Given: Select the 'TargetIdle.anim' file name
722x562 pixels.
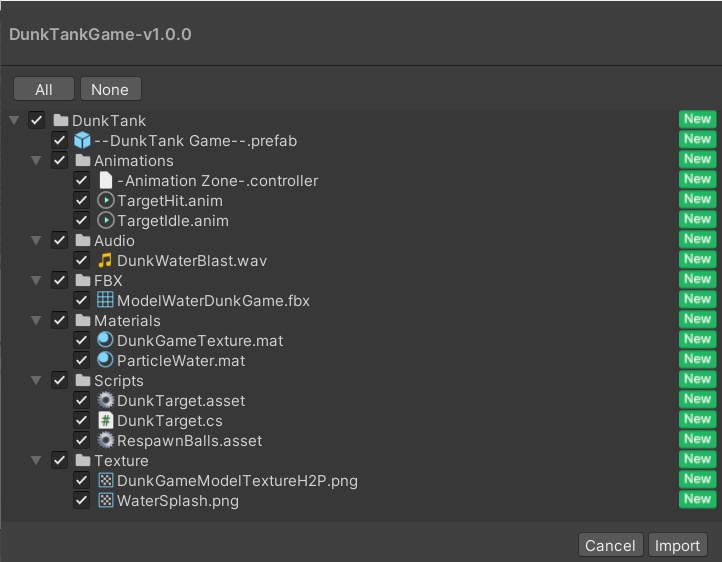Looking at the screenshot, I should [x=173, y=221].
